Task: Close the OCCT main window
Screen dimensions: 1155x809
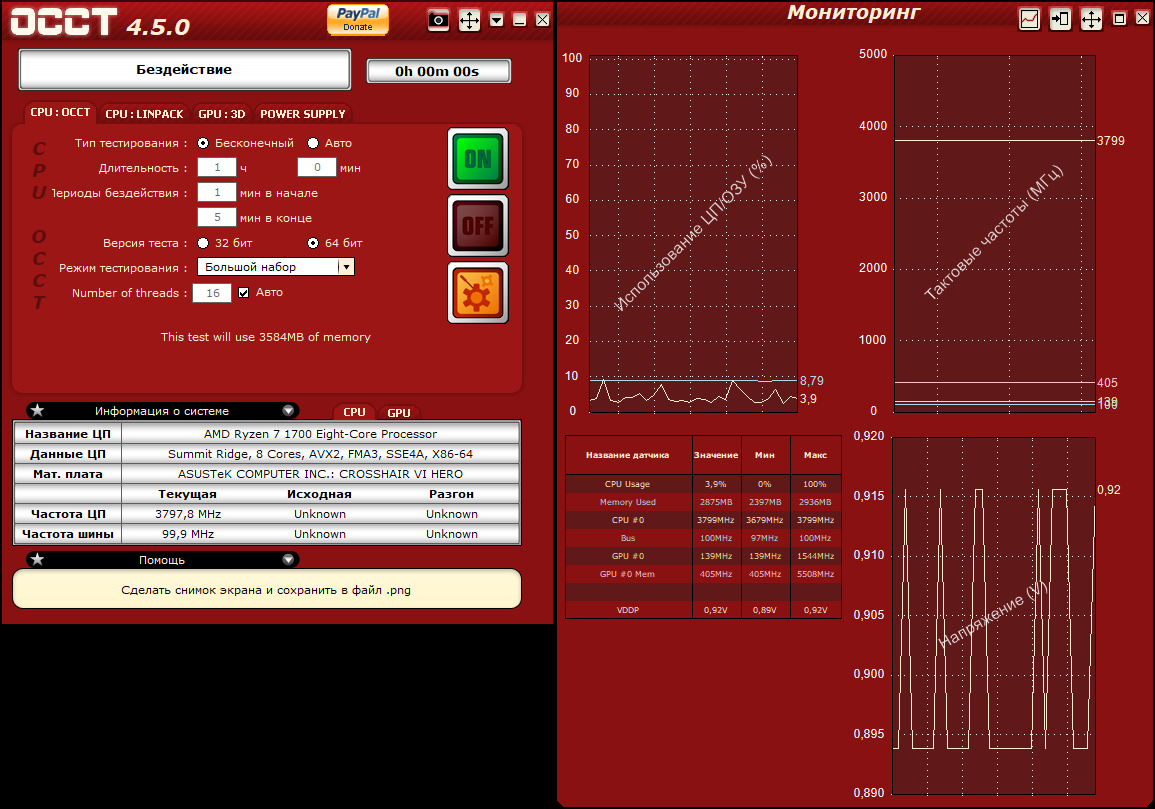Action: pos(542,20)
